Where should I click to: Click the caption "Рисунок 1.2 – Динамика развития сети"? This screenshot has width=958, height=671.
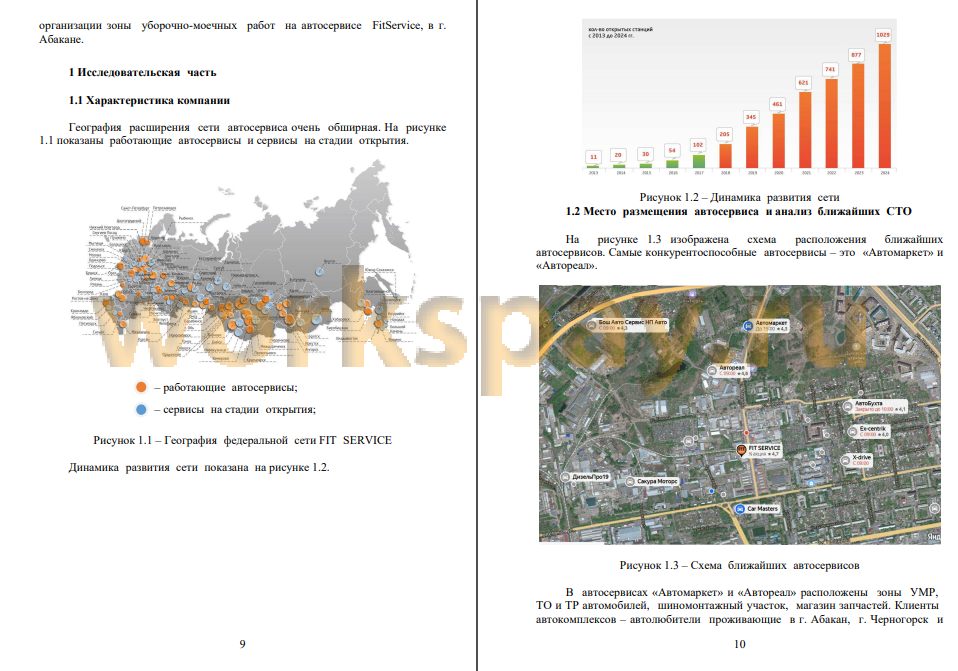pos(739,197)
